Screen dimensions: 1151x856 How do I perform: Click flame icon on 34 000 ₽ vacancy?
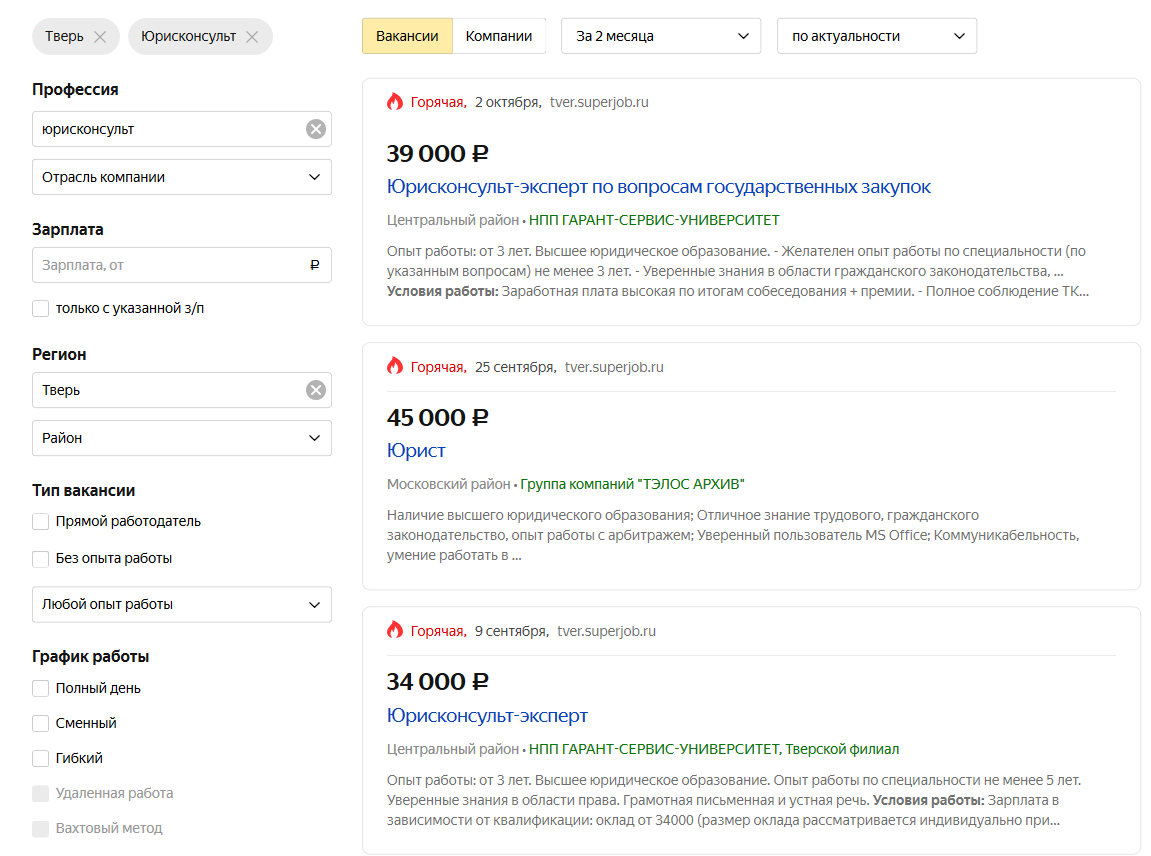(395, 631)
